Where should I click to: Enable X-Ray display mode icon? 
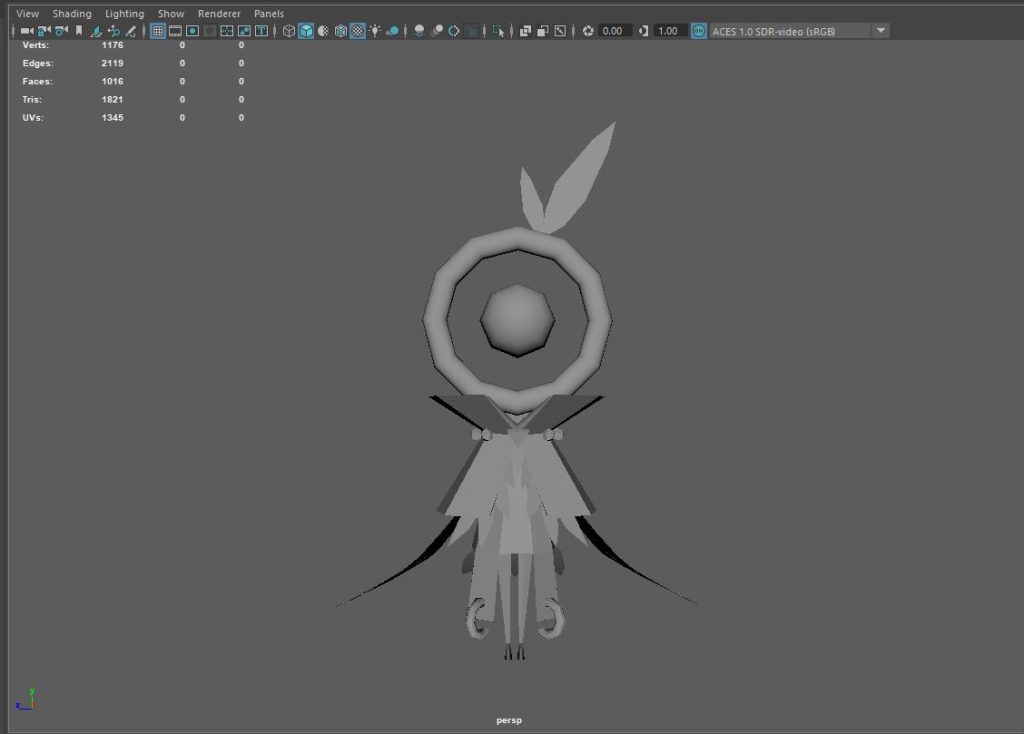(525, 31)
